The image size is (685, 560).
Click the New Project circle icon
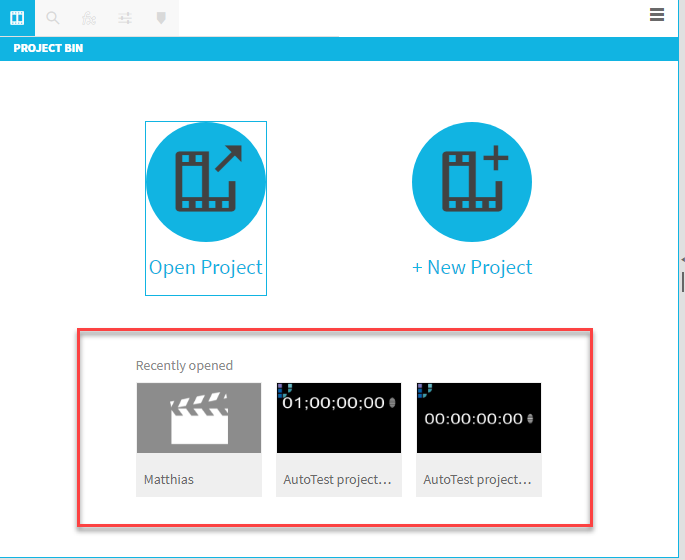coord(472,183)
